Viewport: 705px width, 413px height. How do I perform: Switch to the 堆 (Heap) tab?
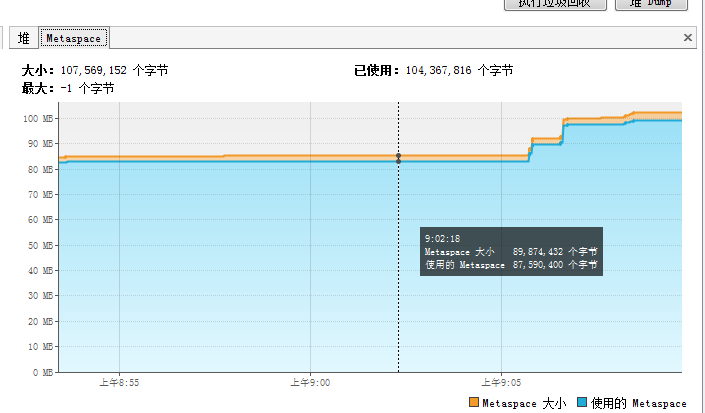[23, 38]
